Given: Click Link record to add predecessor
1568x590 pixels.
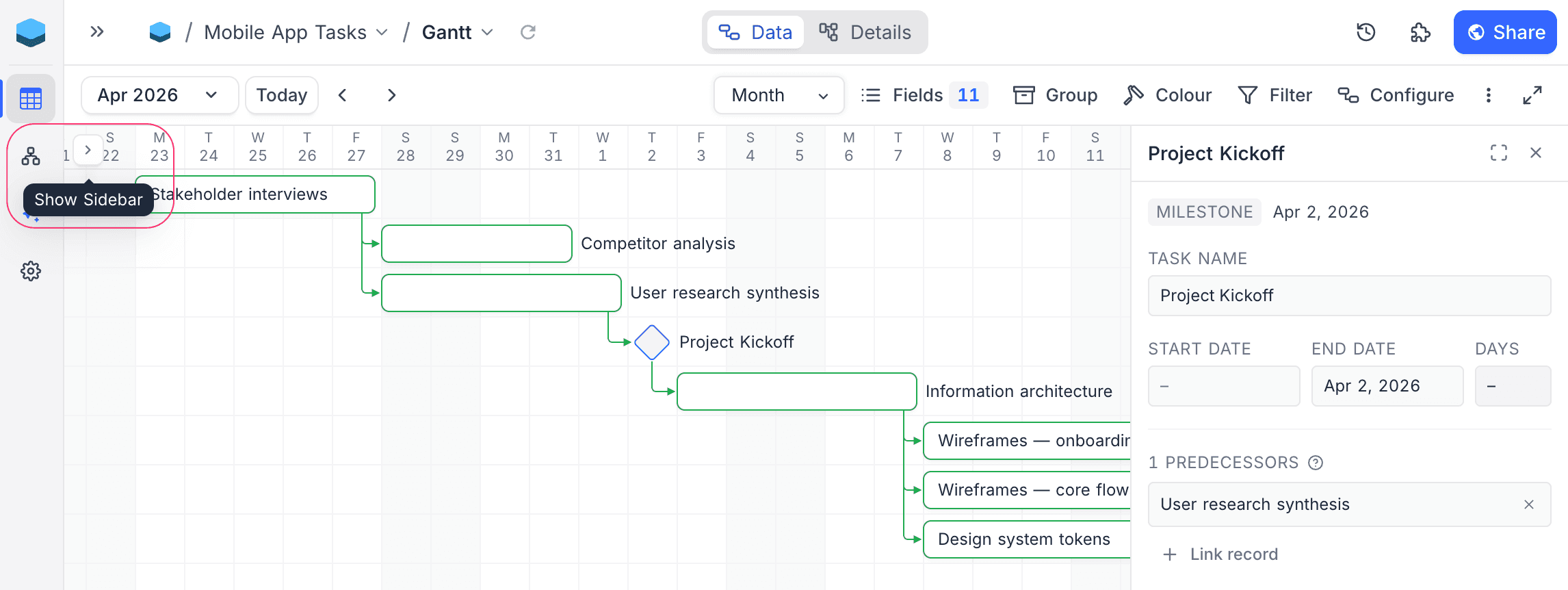Looking at the screenshot, I should [1221, 554].
